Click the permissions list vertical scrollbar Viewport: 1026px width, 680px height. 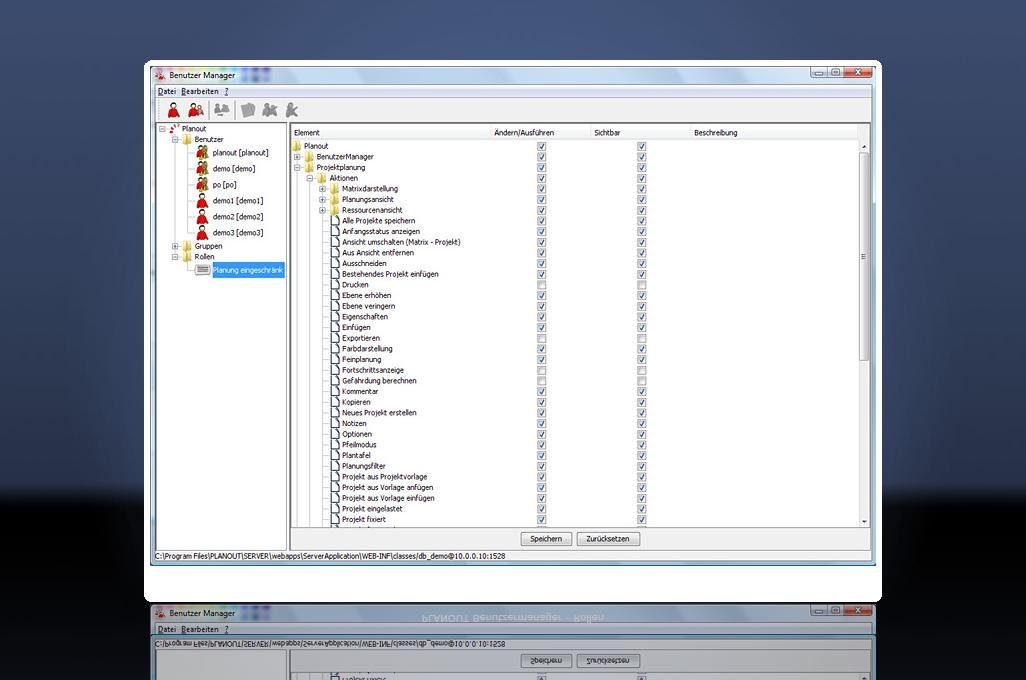click(864, 257)
